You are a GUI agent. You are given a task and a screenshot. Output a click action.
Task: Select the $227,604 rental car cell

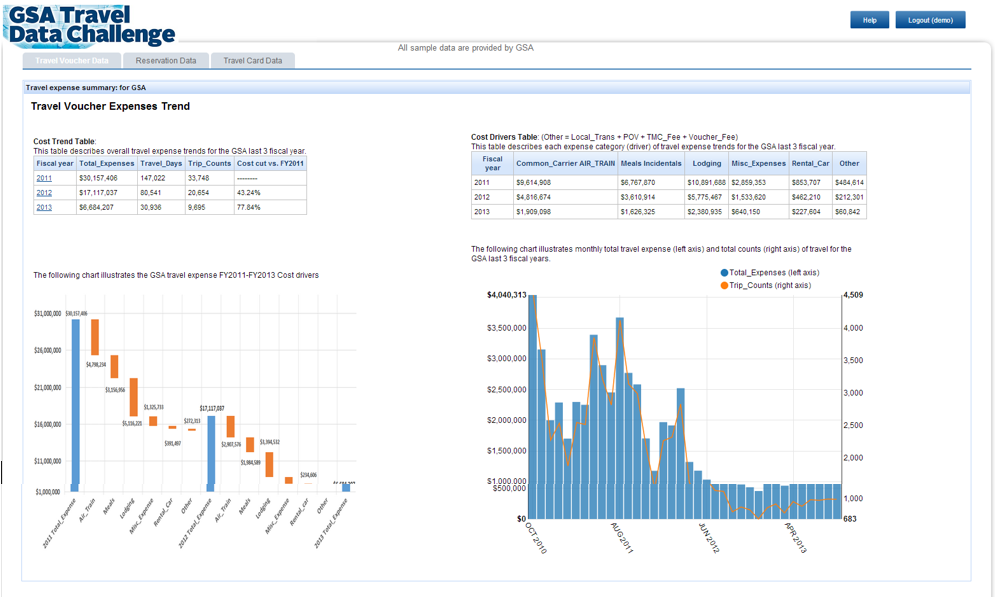810,212
